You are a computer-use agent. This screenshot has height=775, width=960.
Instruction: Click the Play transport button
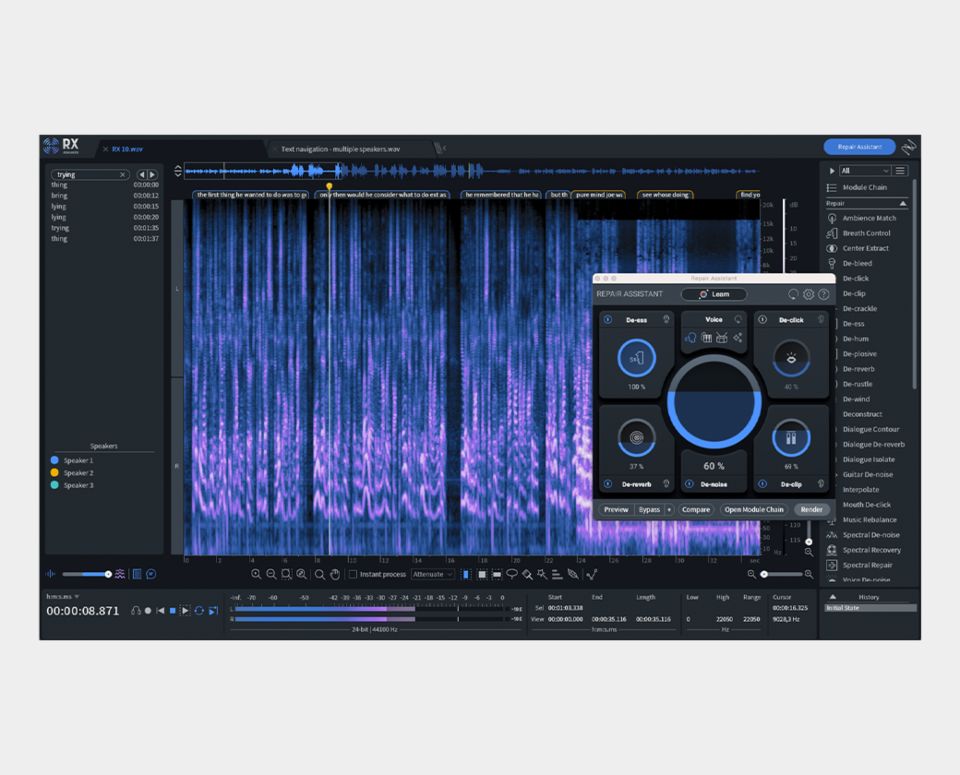point(185,610)
